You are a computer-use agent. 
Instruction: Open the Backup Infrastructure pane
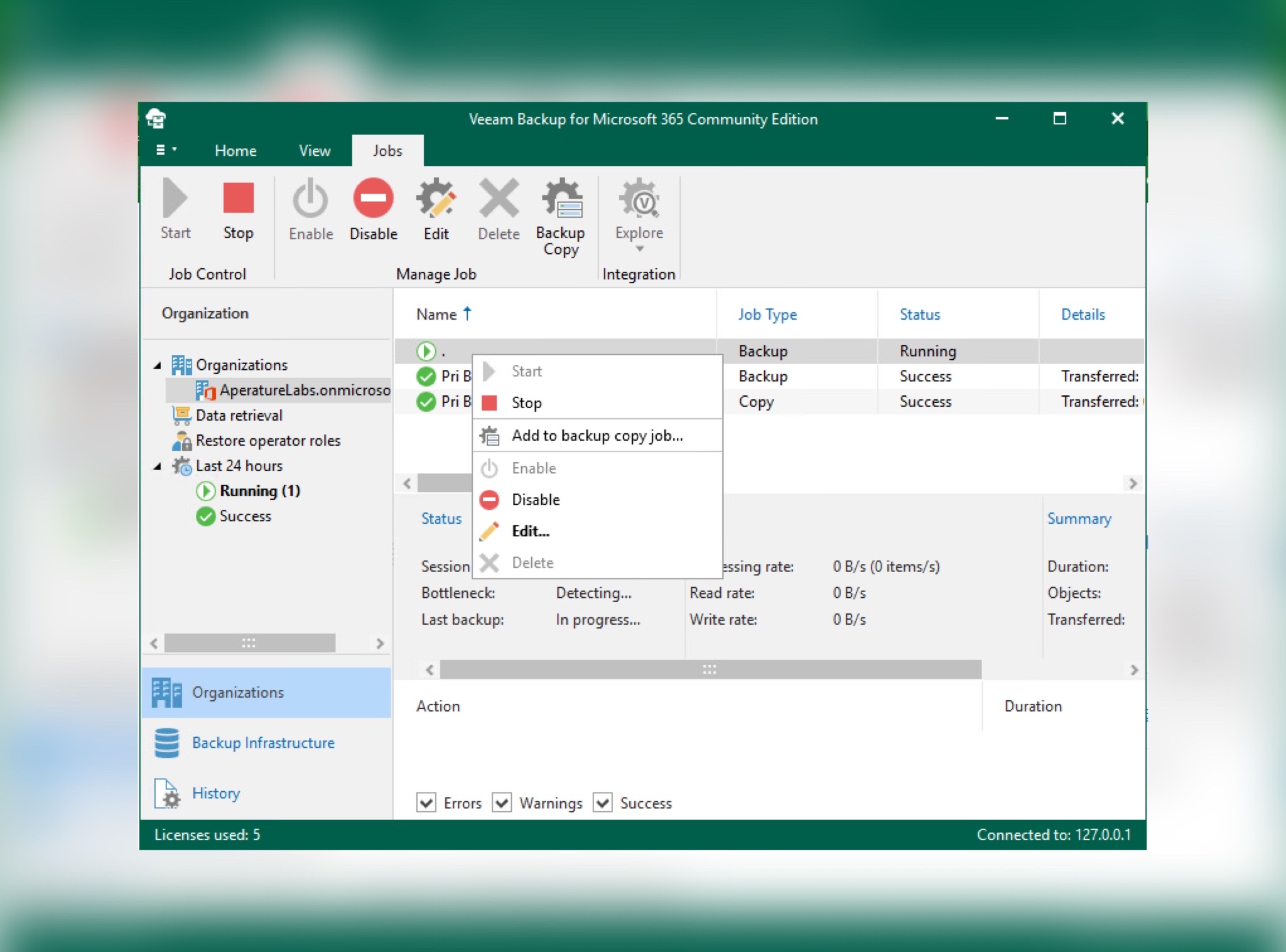pos(266,742)
